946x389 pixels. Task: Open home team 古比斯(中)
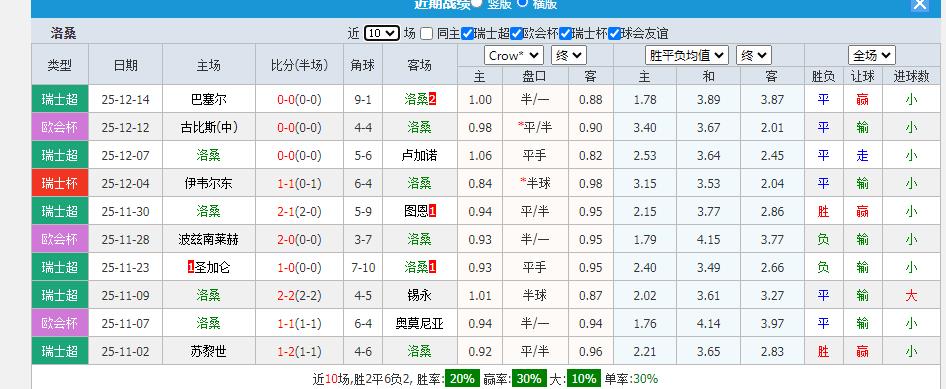pyautogui.click(x=209, y=127)
